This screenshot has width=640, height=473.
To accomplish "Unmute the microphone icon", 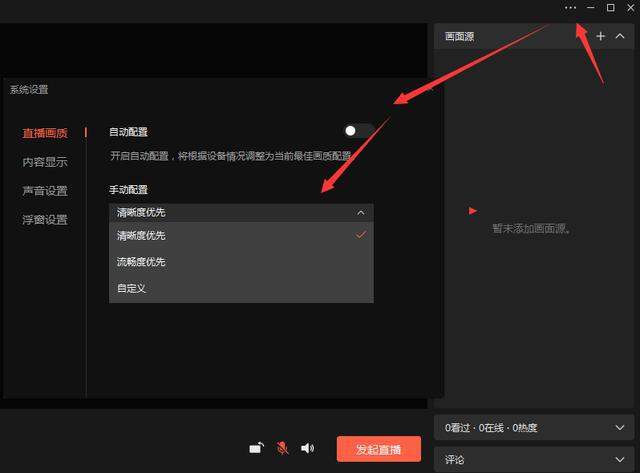I will (282, 448).
